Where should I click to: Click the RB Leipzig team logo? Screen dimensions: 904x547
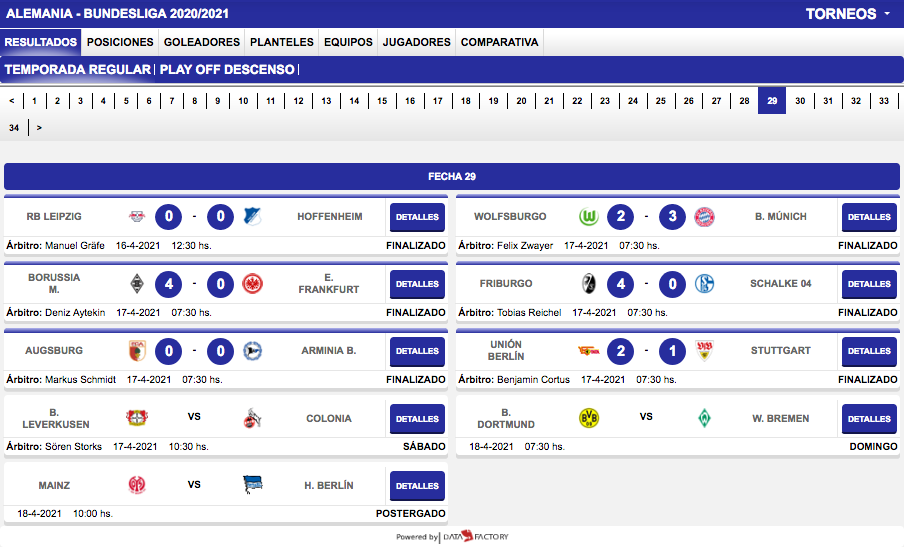tap(137, 217)
